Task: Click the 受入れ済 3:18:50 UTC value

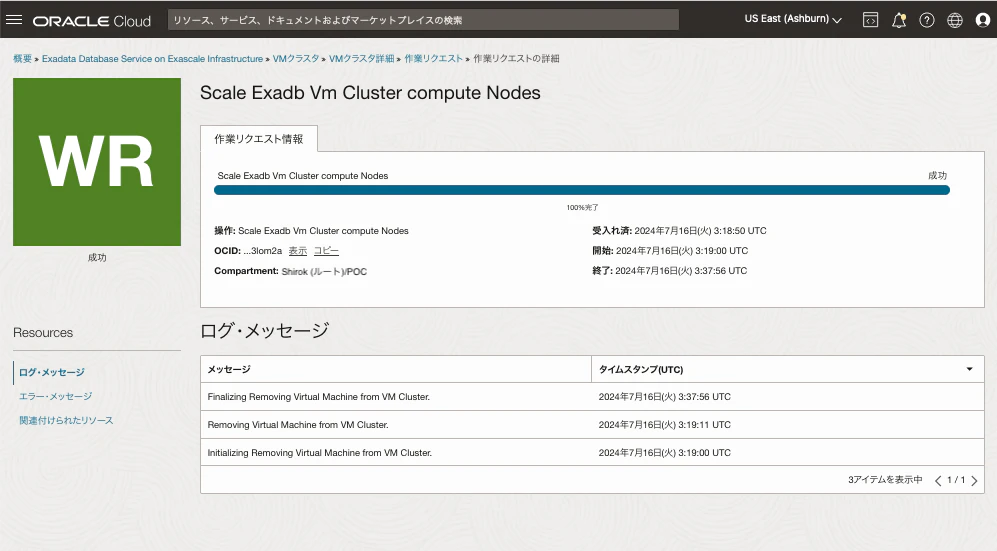Action: (x=700, y=231)
